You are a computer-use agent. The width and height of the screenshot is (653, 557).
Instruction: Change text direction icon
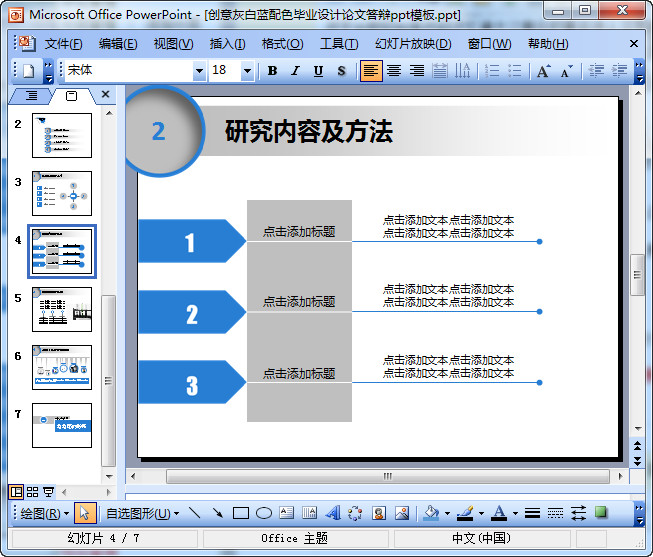point(462,71)
